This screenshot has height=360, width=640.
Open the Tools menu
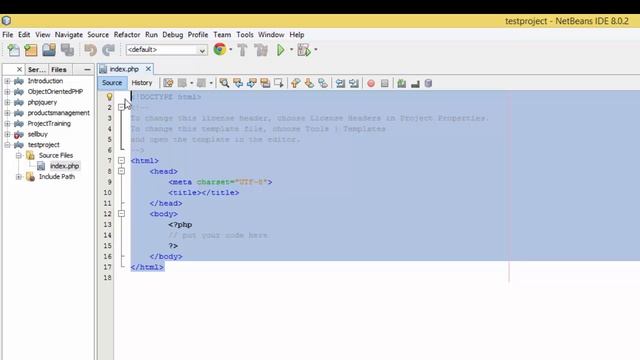pyautogui.click(x=245, y=35)
